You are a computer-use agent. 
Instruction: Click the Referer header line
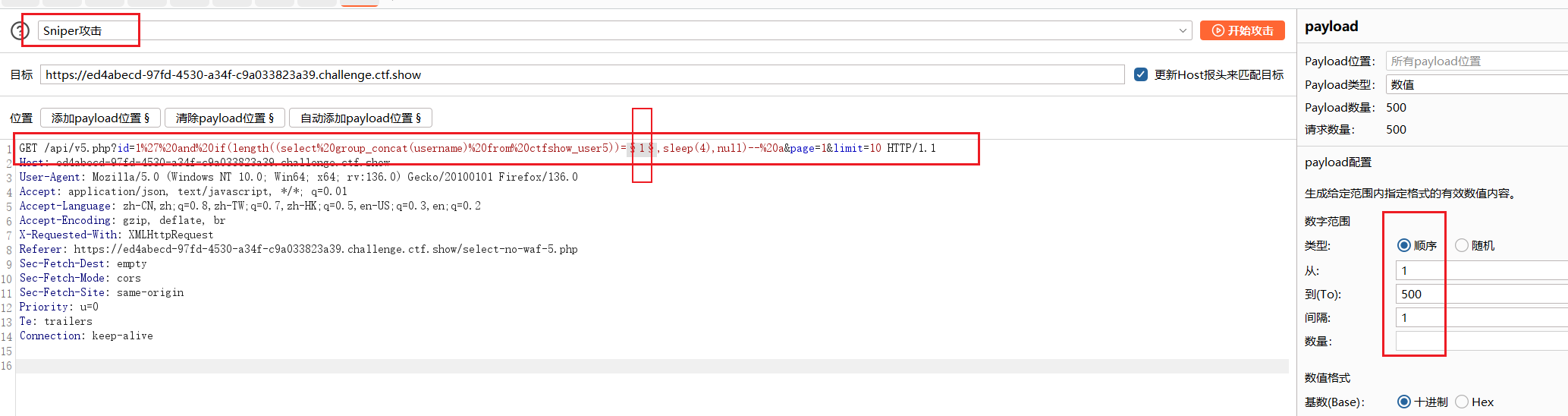pos(298,249)
